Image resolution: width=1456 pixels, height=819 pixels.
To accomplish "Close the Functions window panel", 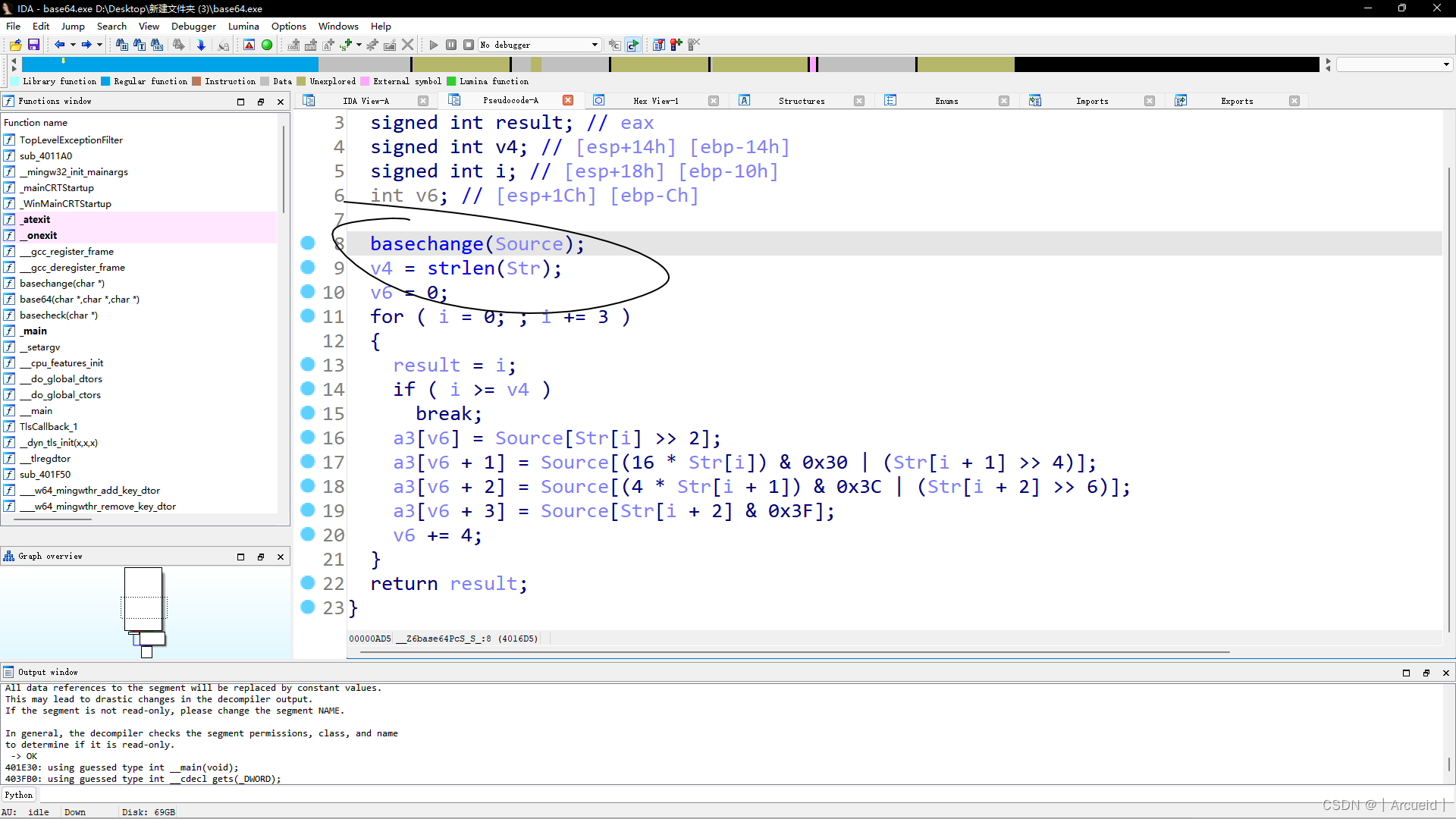I will (x=281, y=102).
